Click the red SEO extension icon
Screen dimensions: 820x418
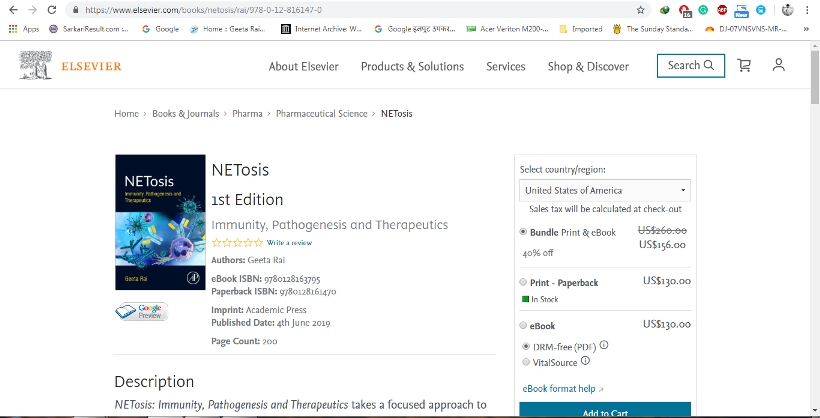pos(722,10)
